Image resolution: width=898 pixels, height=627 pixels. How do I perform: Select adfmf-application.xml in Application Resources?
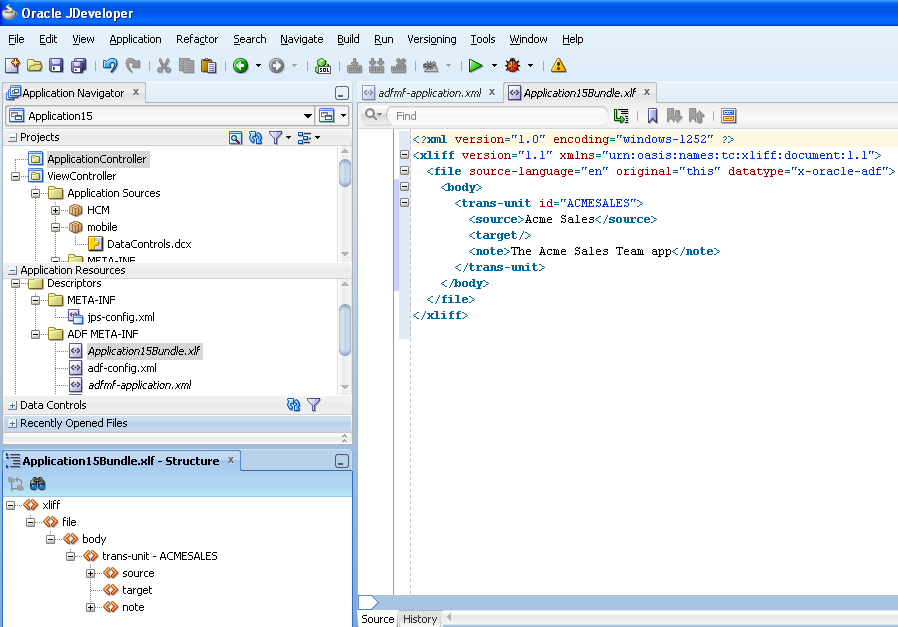(139, 385)
